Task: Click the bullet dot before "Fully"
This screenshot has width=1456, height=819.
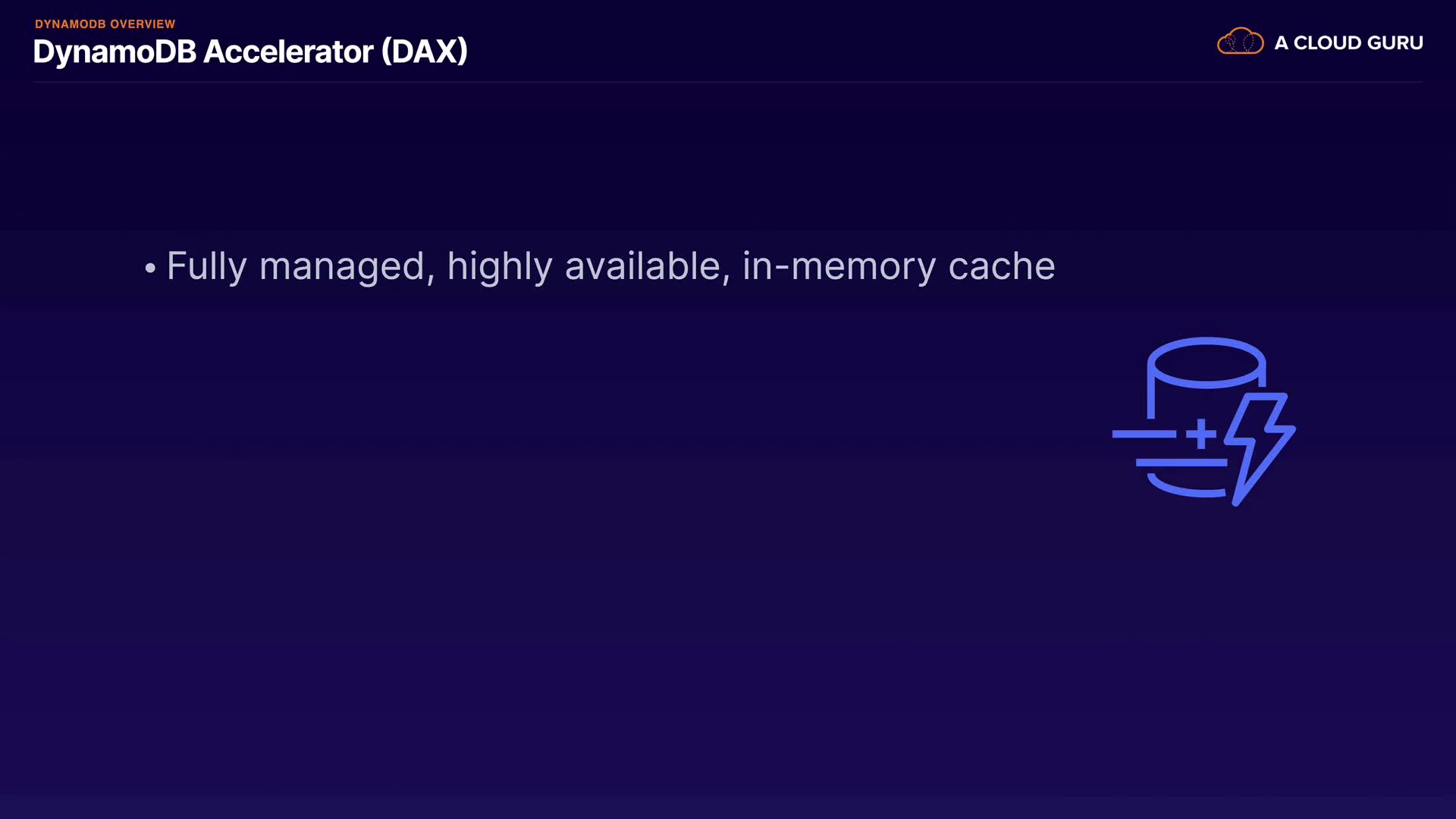Action: 150,268
